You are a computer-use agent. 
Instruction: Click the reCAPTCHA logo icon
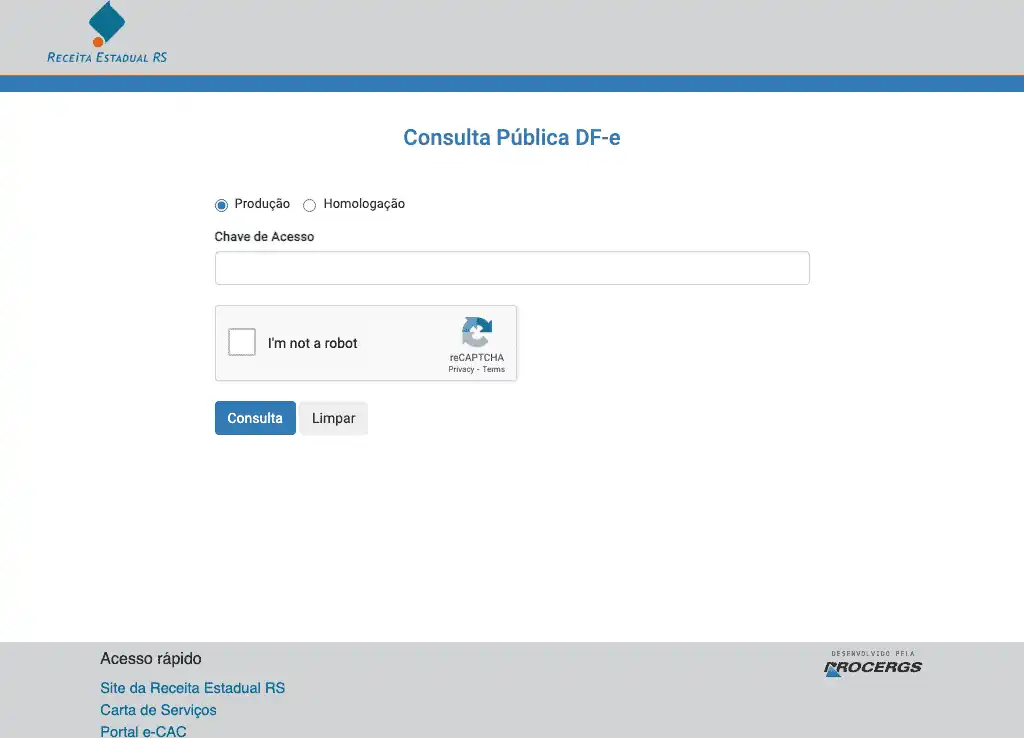tap(477, 332)
